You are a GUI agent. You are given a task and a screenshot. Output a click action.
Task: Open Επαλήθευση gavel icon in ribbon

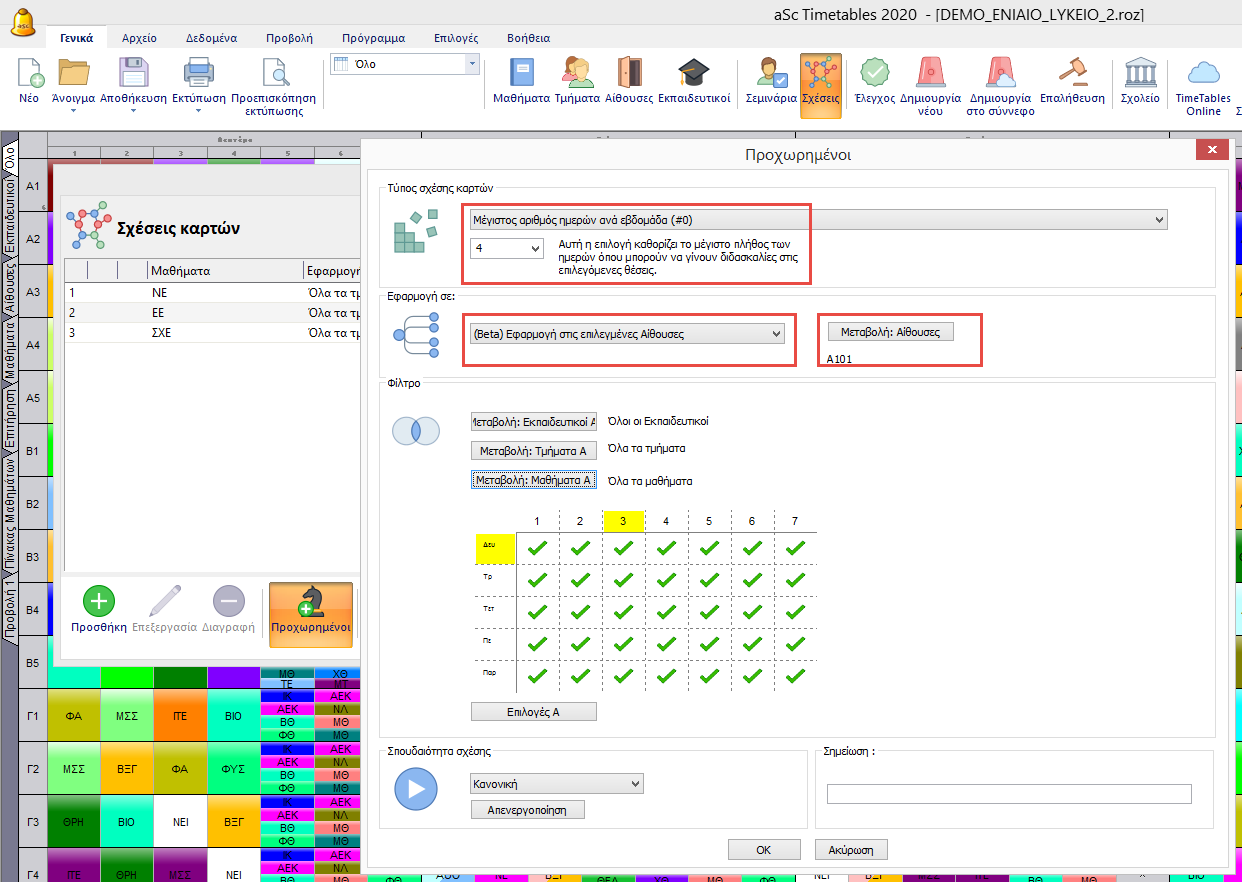pos(1072,74)
